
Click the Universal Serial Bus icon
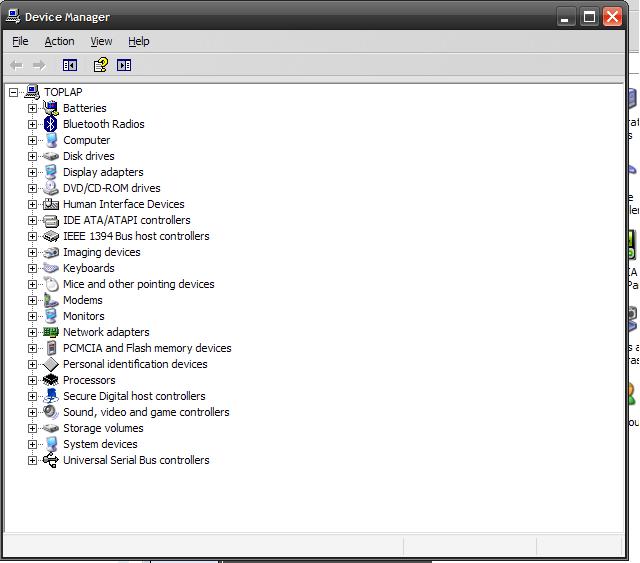pyautogui.click(x=51, y=460)
